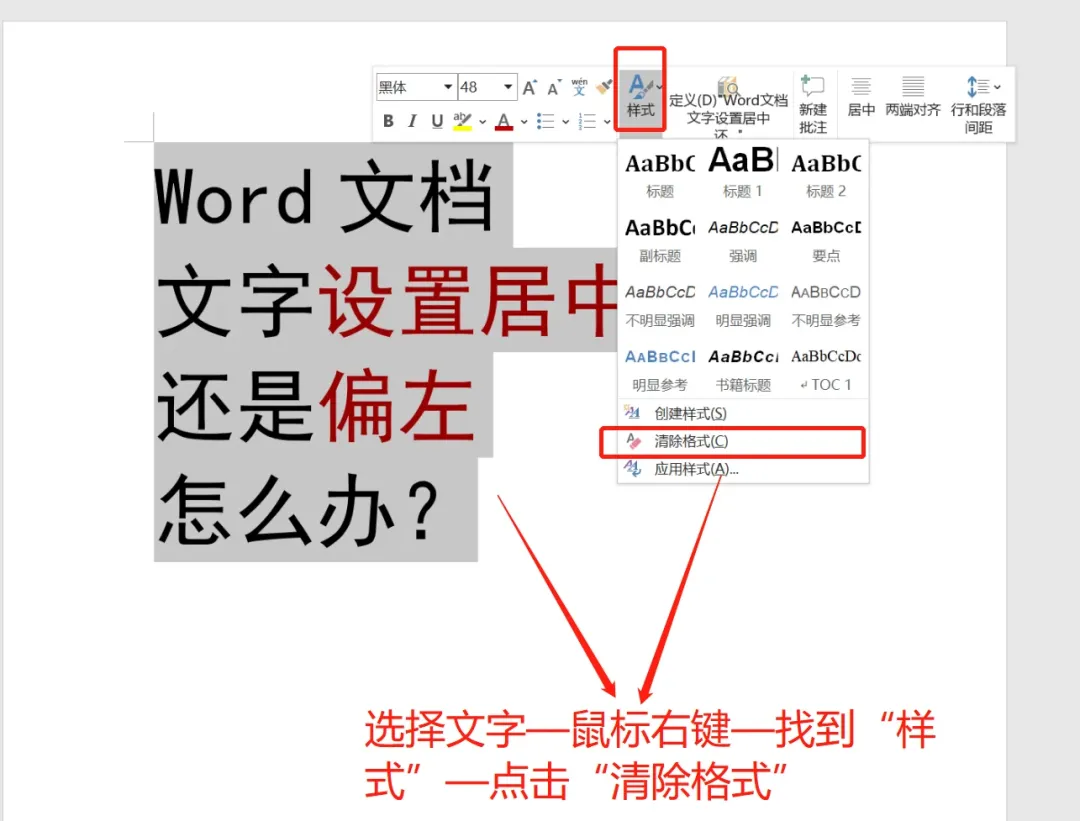The image size is (1080, 821).
Task: Click the selected text 'Word 文档'
Action: (324, 196)
